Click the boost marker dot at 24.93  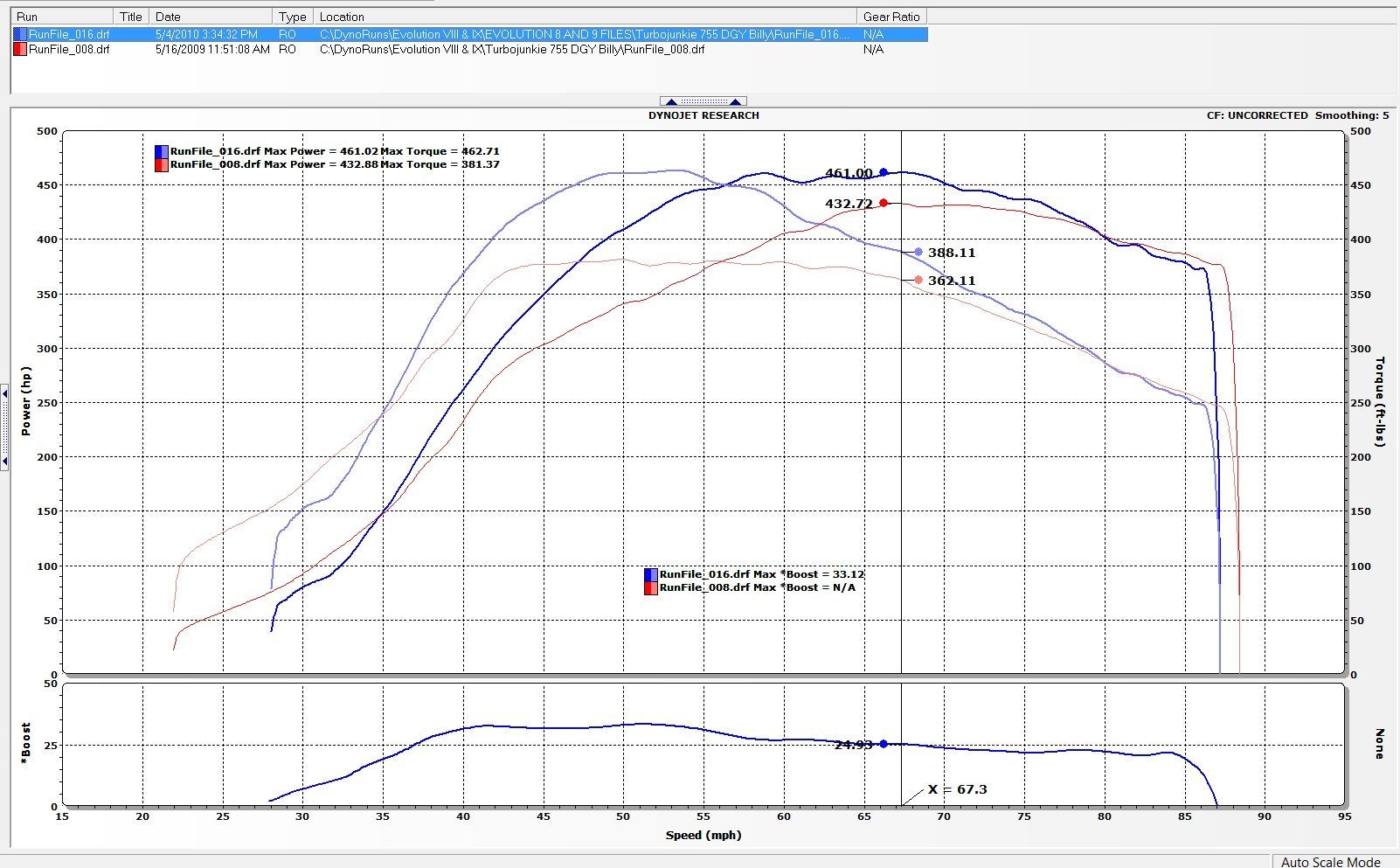pos(884,744)
